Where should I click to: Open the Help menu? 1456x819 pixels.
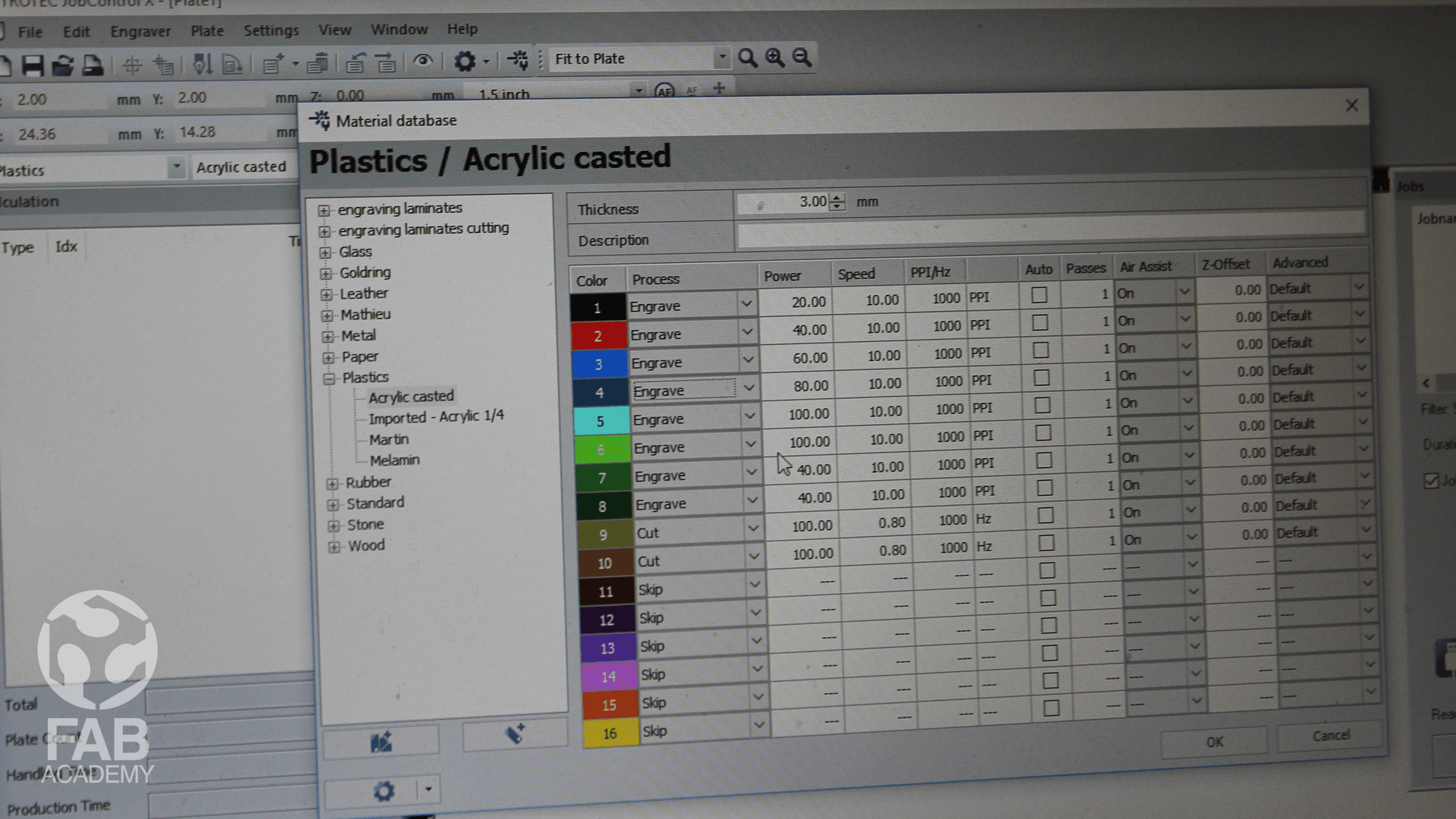click(x=462, y=29)
